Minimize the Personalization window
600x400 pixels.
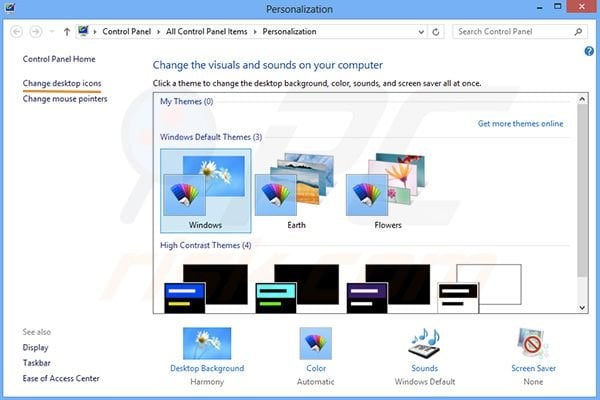click(x=540, y=8)
